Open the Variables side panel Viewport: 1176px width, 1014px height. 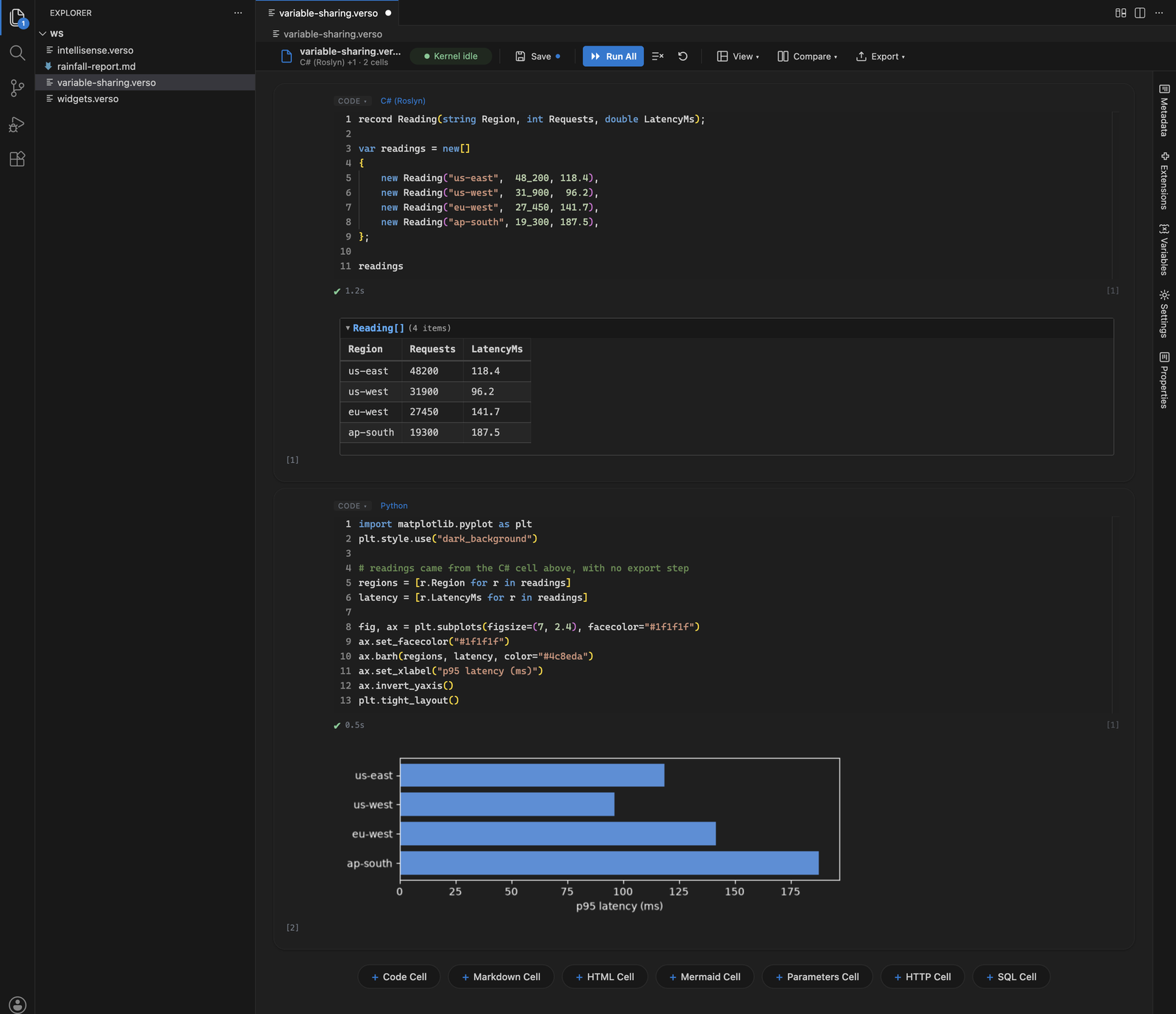[x=1164, y=250]
